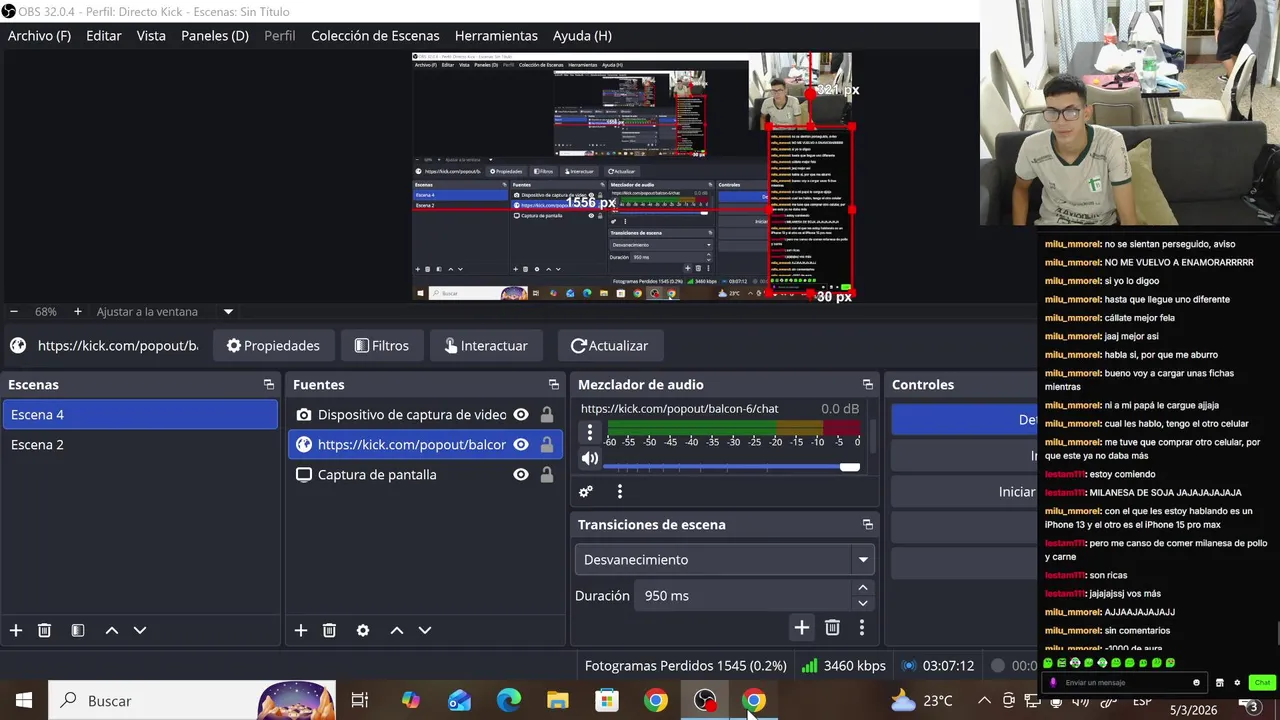Click Actualizar button to refresh browser source
Screen dimensions: 1280x720
click(609, 345)
